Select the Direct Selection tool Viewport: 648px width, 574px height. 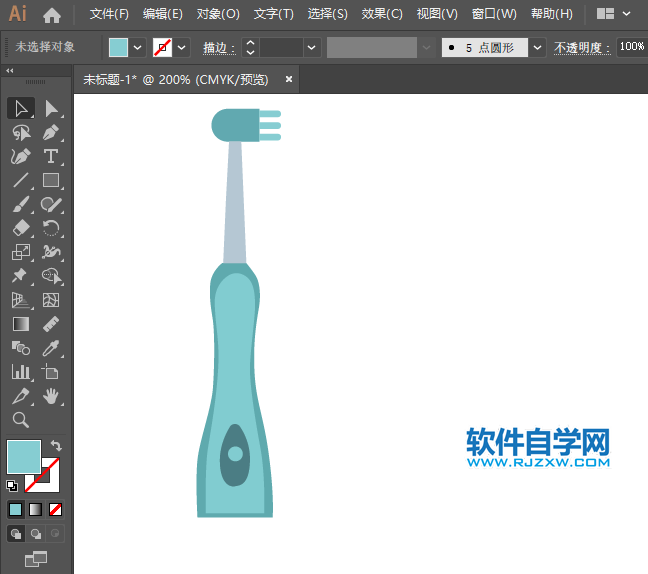(x=51, y=109)
